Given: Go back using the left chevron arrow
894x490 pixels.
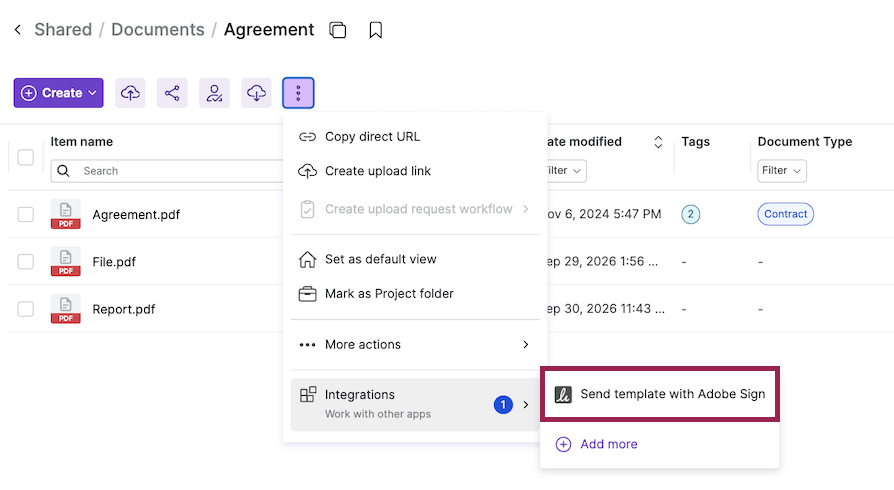Looking at the screenshot, I should 18,30.
